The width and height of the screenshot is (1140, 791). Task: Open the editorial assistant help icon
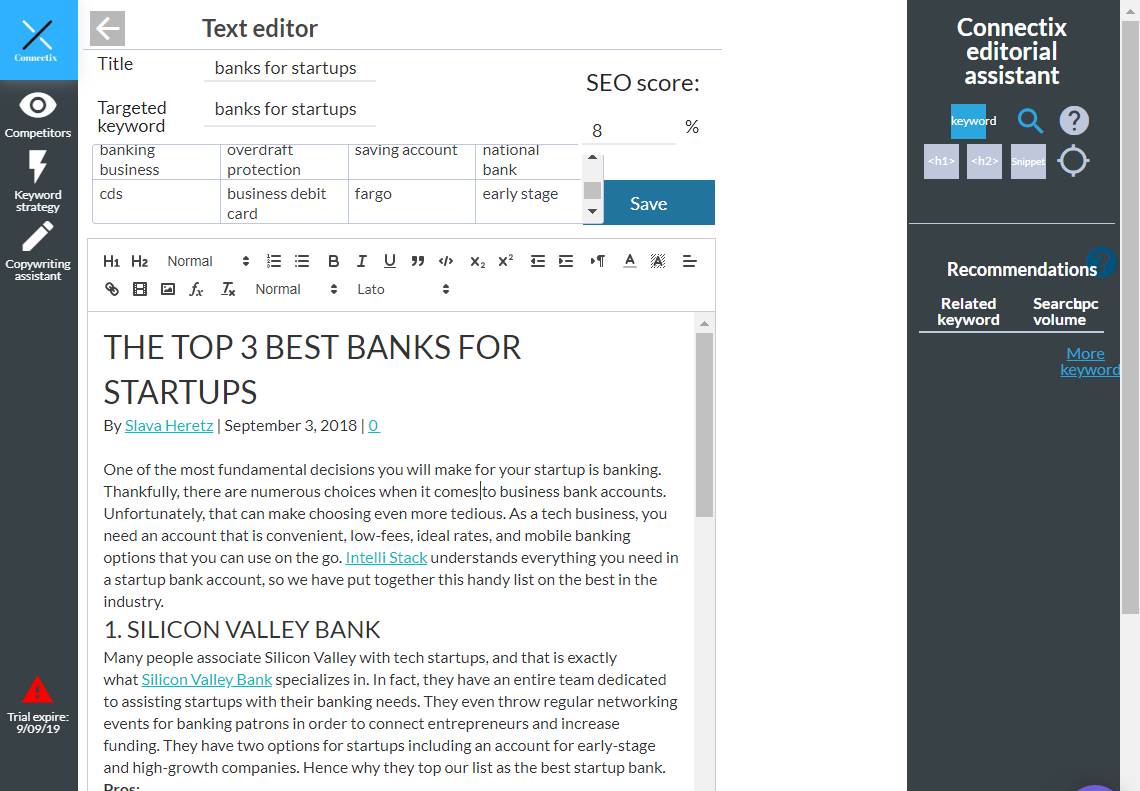pyautogui.click(x=1074, y=121)
